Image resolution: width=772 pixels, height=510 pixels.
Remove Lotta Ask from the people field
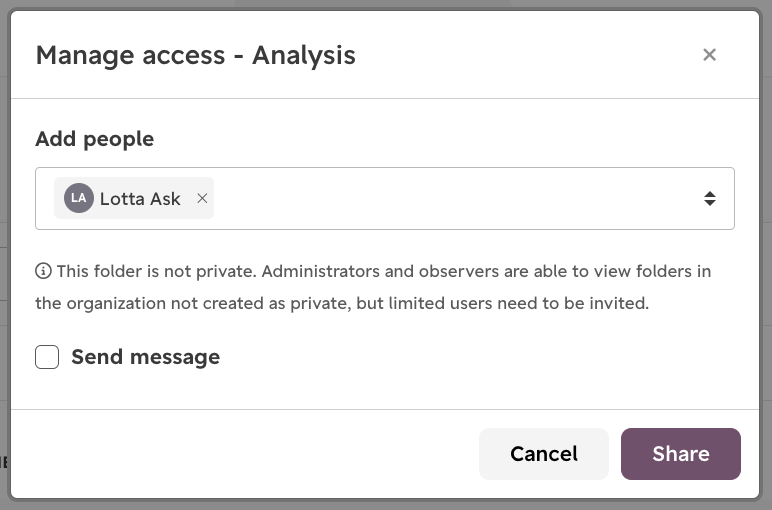pos(202,198)
